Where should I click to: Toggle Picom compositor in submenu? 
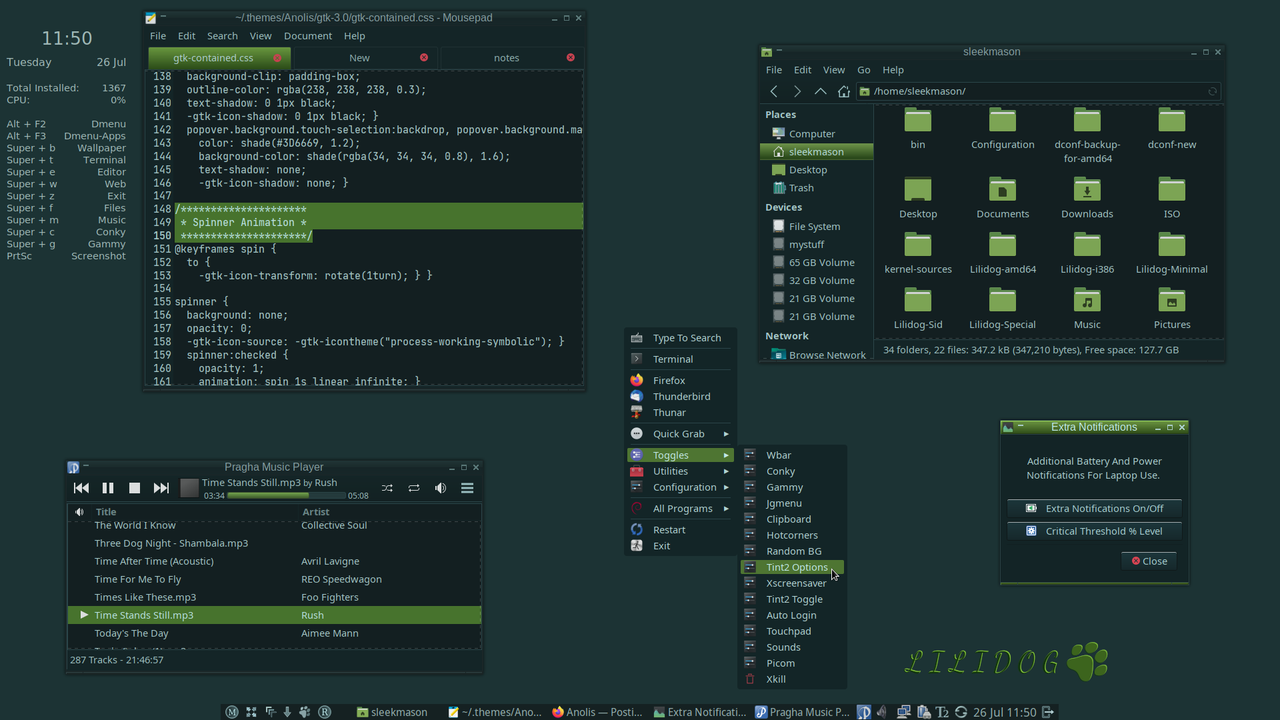pyautogui.click(x=793, y=663)
